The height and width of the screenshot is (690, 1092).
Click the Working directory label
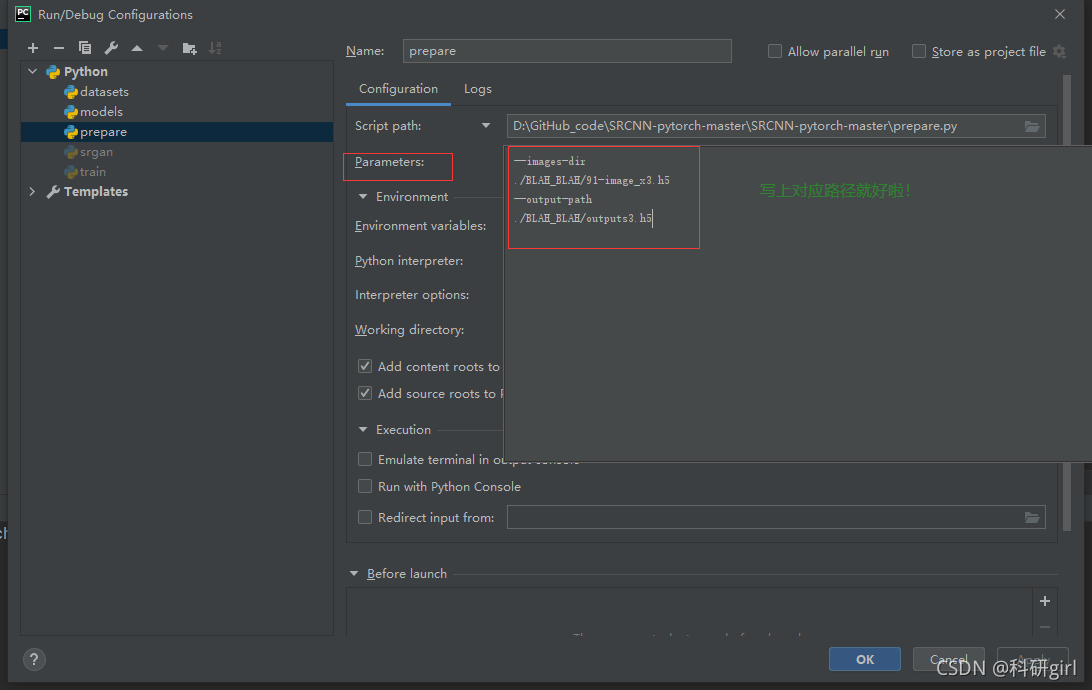410,330
